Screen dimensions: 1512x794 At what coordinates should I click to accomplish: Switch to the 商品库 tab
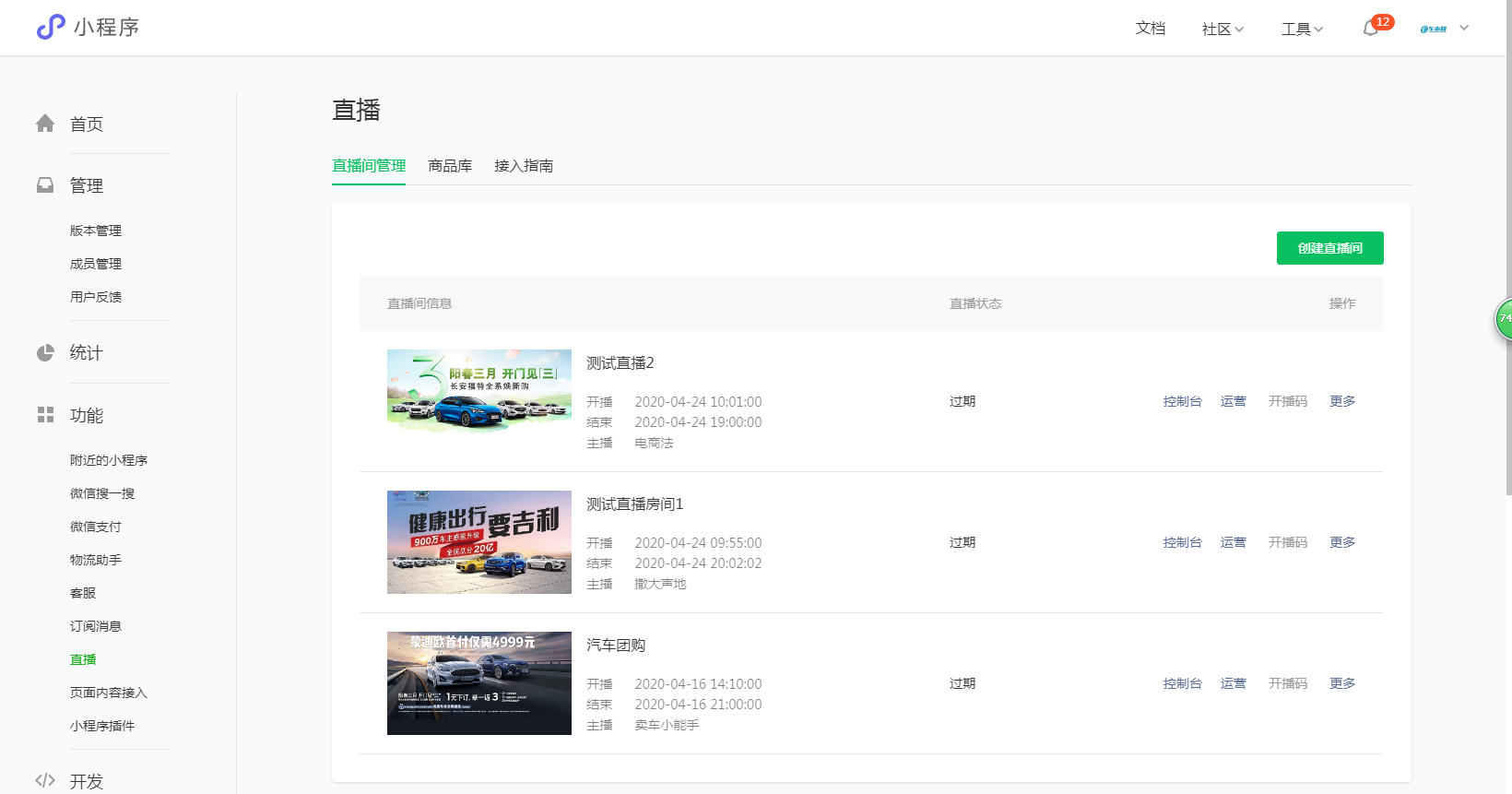pyautogui.click(x=450, y=166)
